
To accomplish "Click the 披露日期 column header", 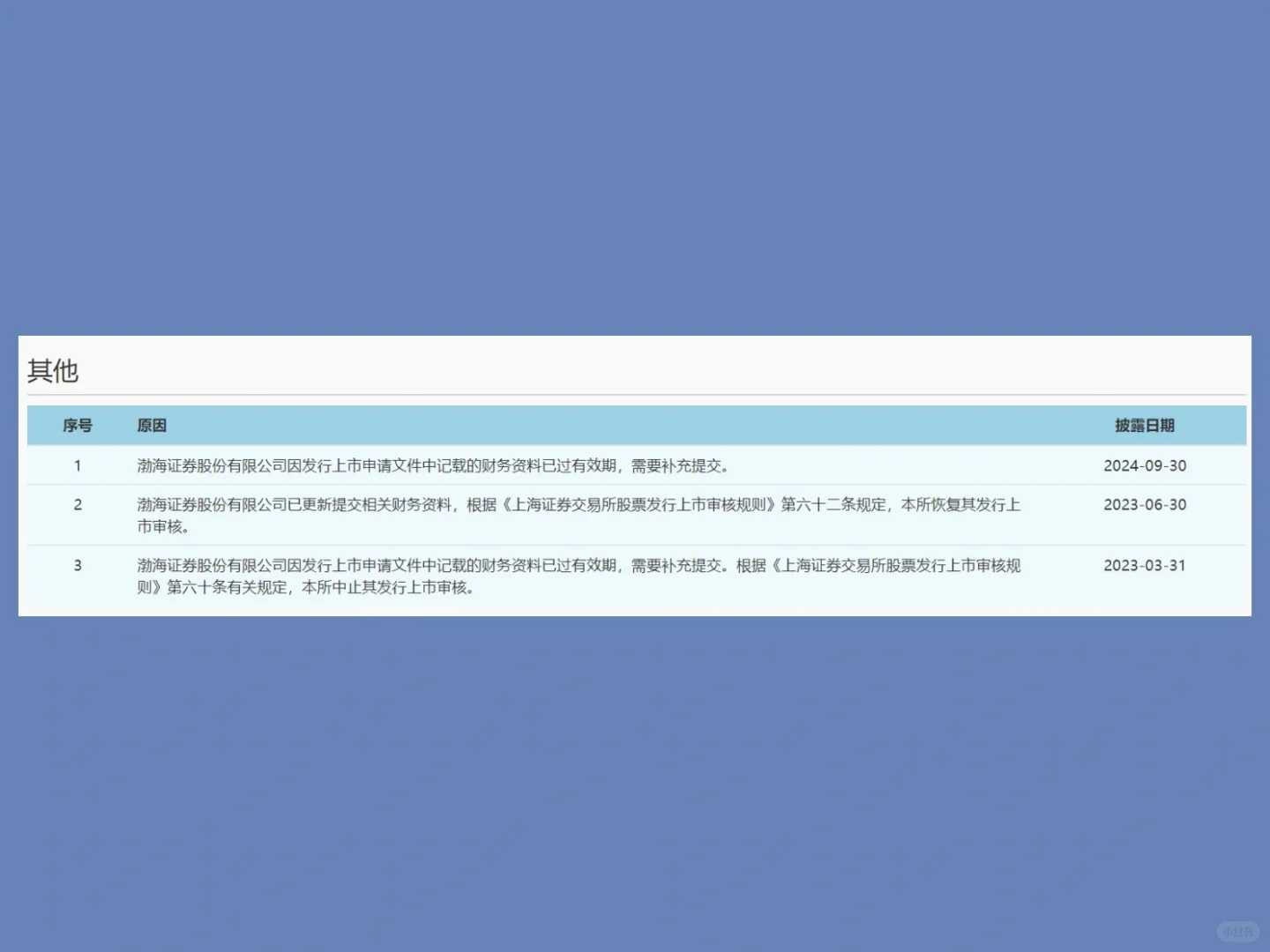I will (1145, 426).
